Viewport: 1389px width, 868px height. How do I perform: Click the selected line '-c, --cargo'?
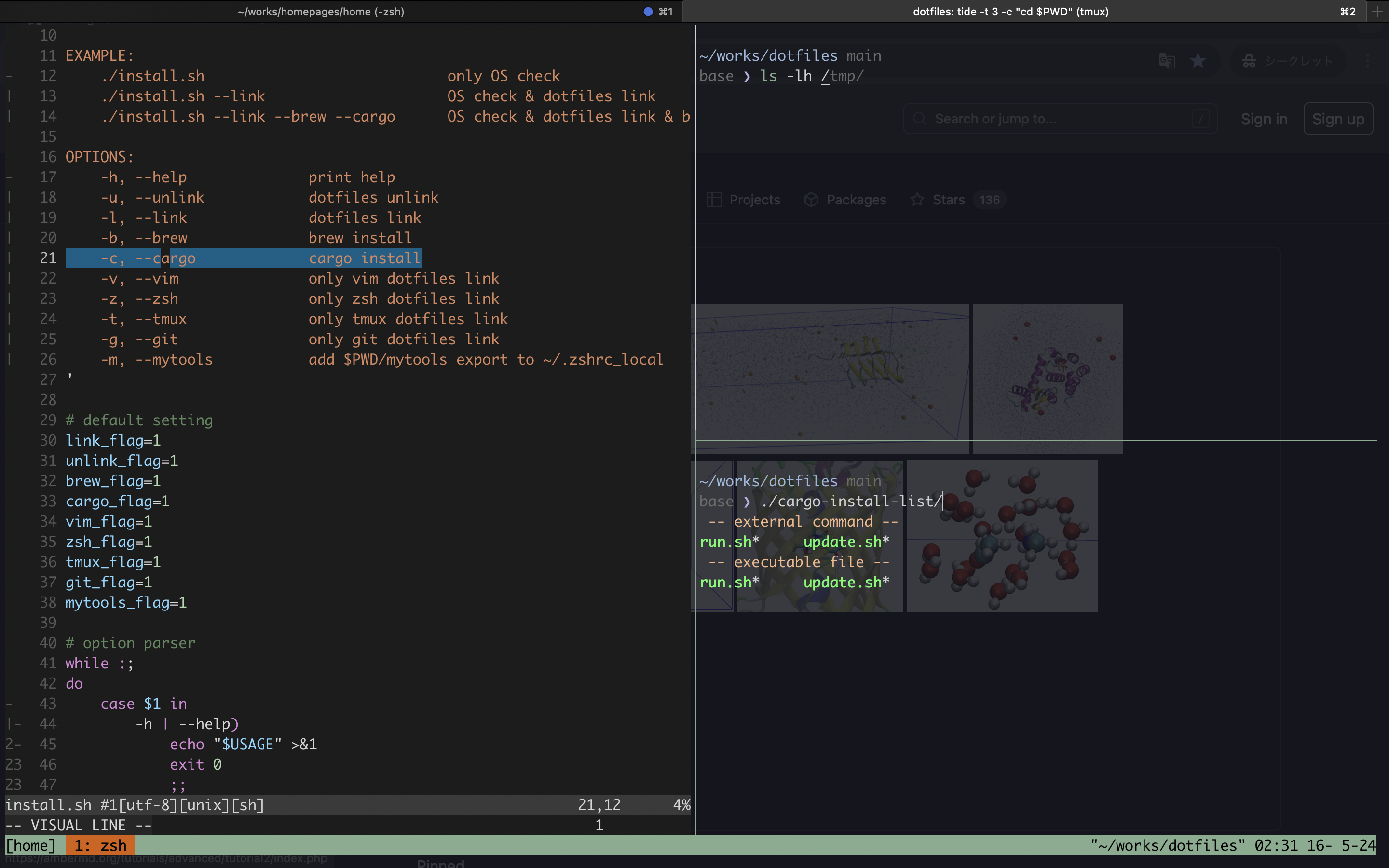[x=244, y=258]
